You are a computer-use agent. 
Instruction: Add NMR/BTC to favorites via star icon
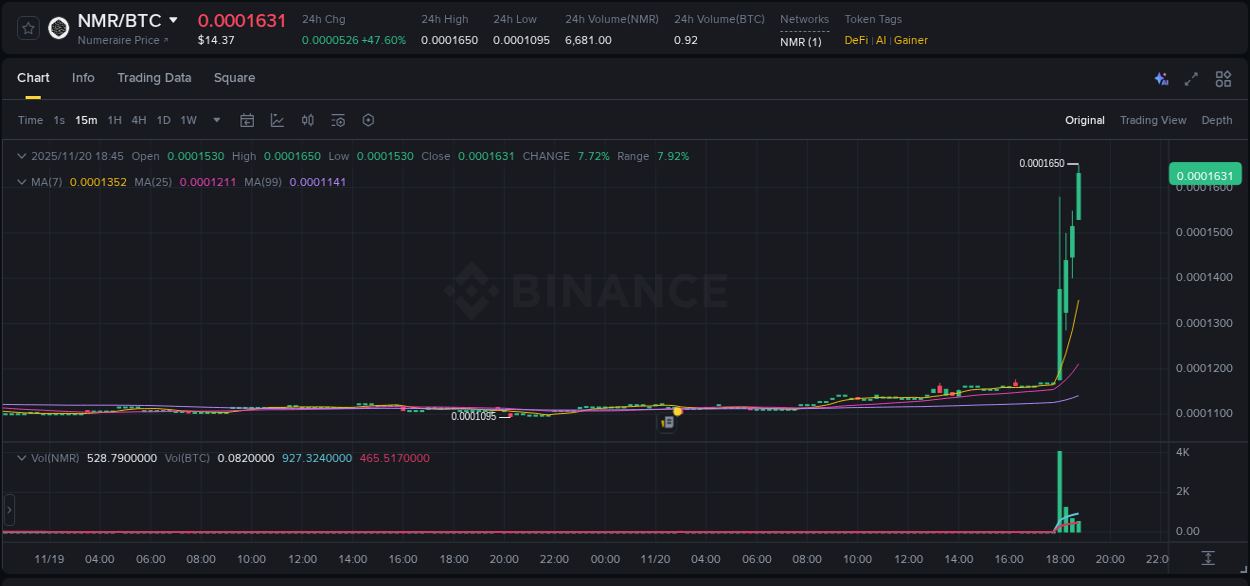[x=27, y=28]
